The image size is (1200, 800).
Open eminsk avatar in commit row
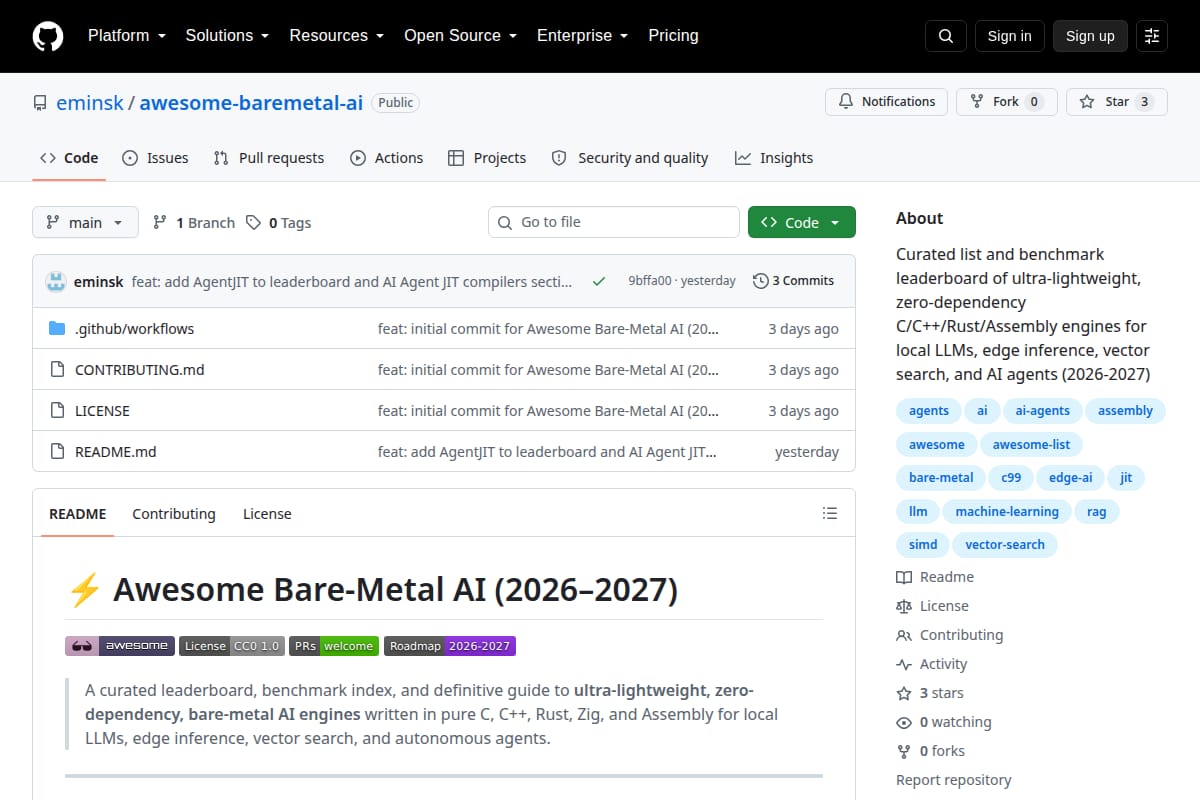point(56,282)
